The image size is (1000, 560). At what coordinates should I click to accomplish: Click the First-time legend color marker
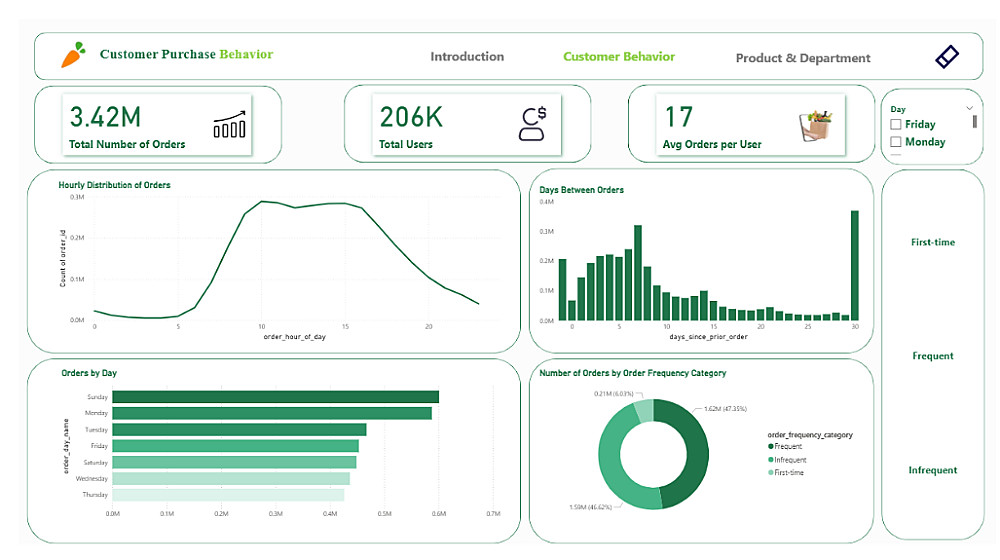(x=770, y=473)
